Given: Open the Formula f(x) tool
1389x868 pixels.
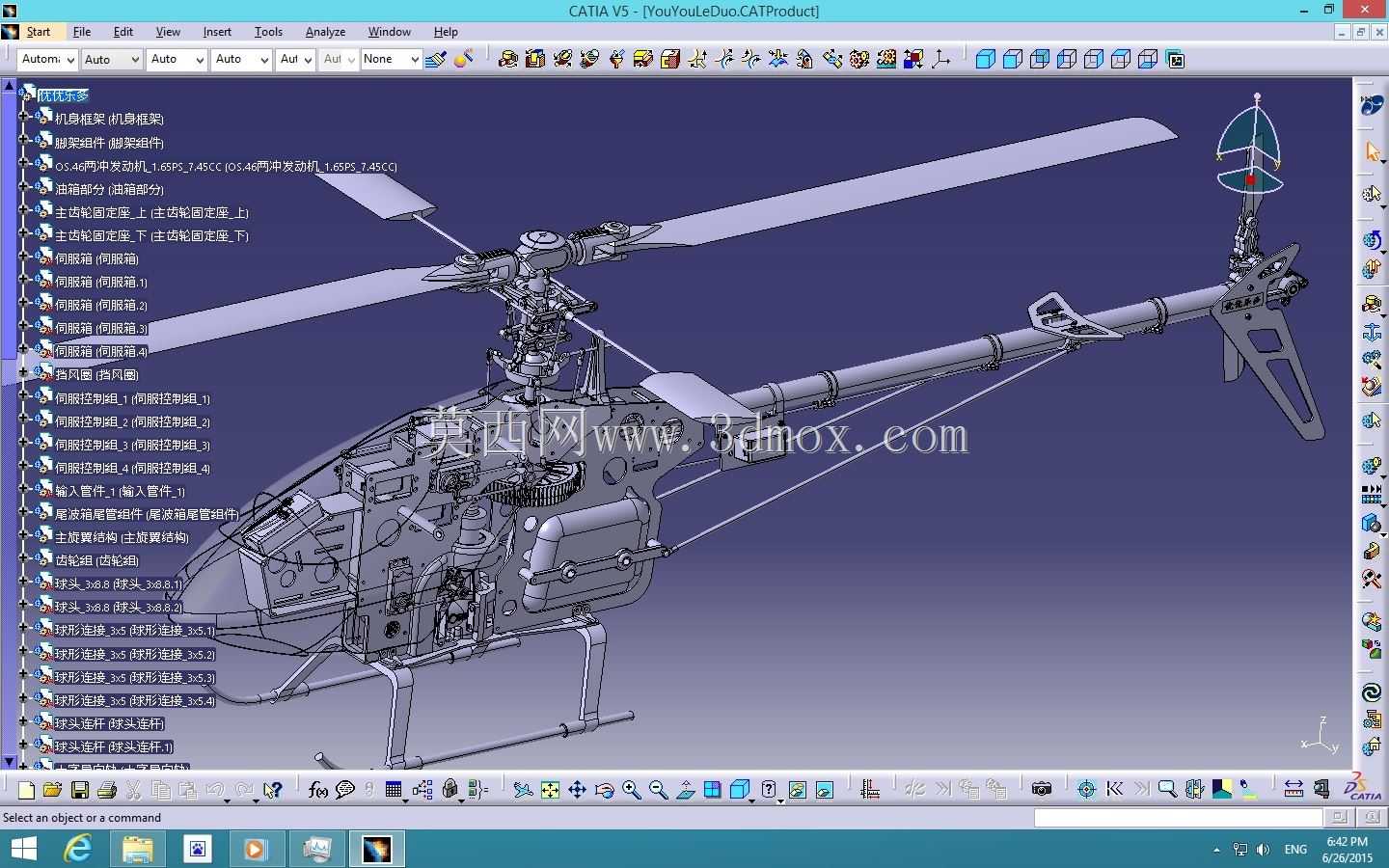Looking at the screenshot, I should (317, 790).
